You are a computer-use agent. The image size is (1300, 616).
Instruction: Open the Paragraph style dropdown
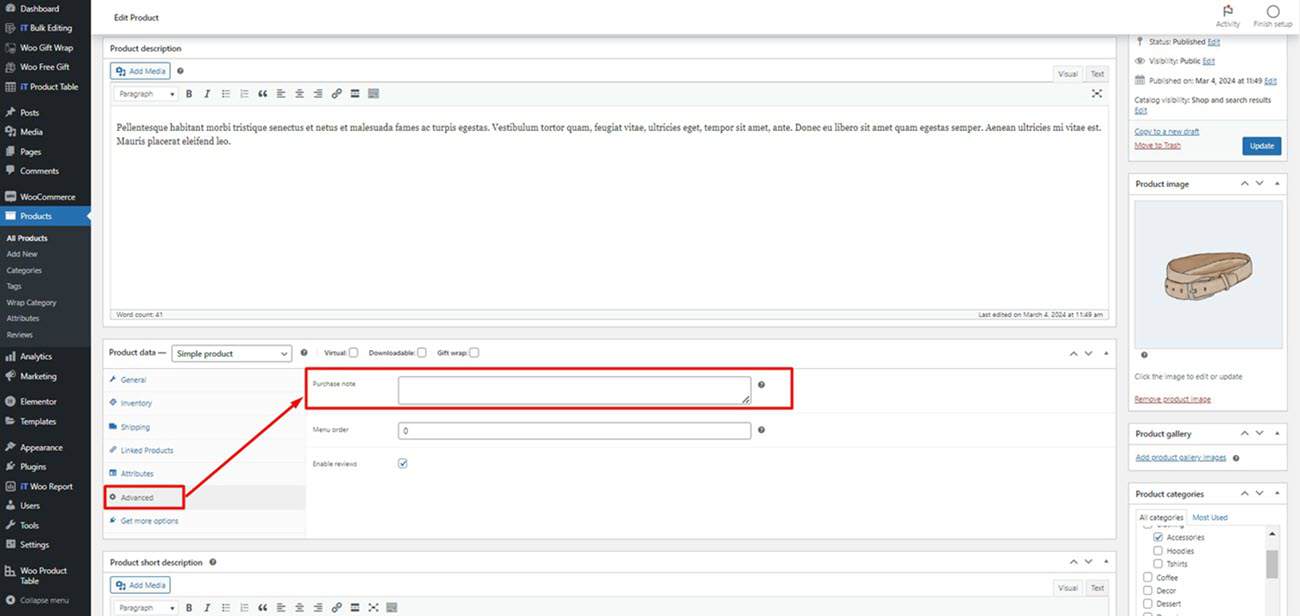click(x=145, y=93)
